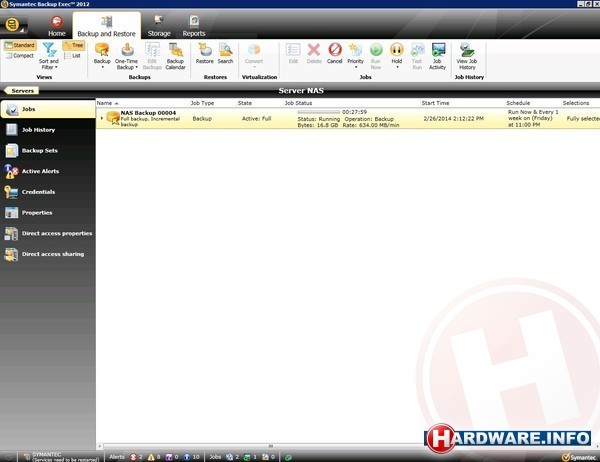Click the Symantec logo in status bar
600x462 pixels.
[579, 457]
